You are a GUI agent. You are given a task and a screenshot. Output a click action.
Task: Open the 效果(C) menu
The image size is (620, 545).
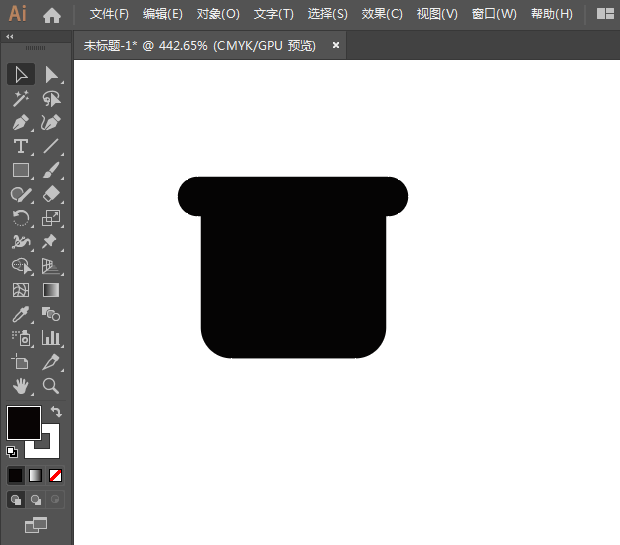382,14
